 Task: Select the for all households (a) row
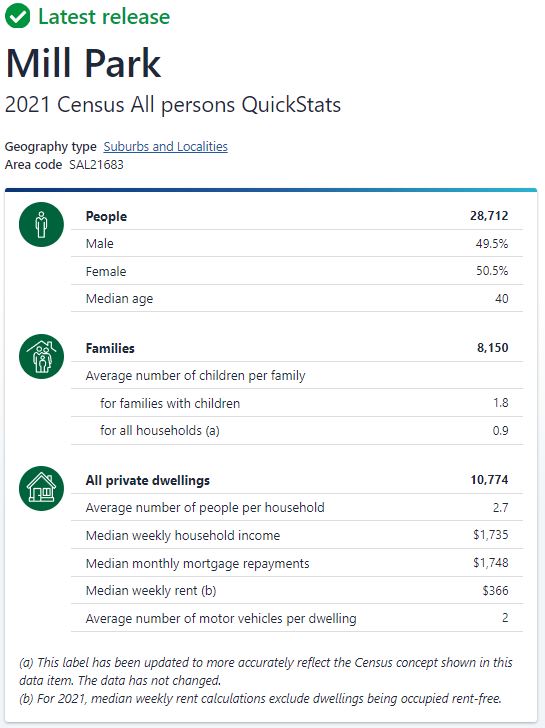[297, 430]
